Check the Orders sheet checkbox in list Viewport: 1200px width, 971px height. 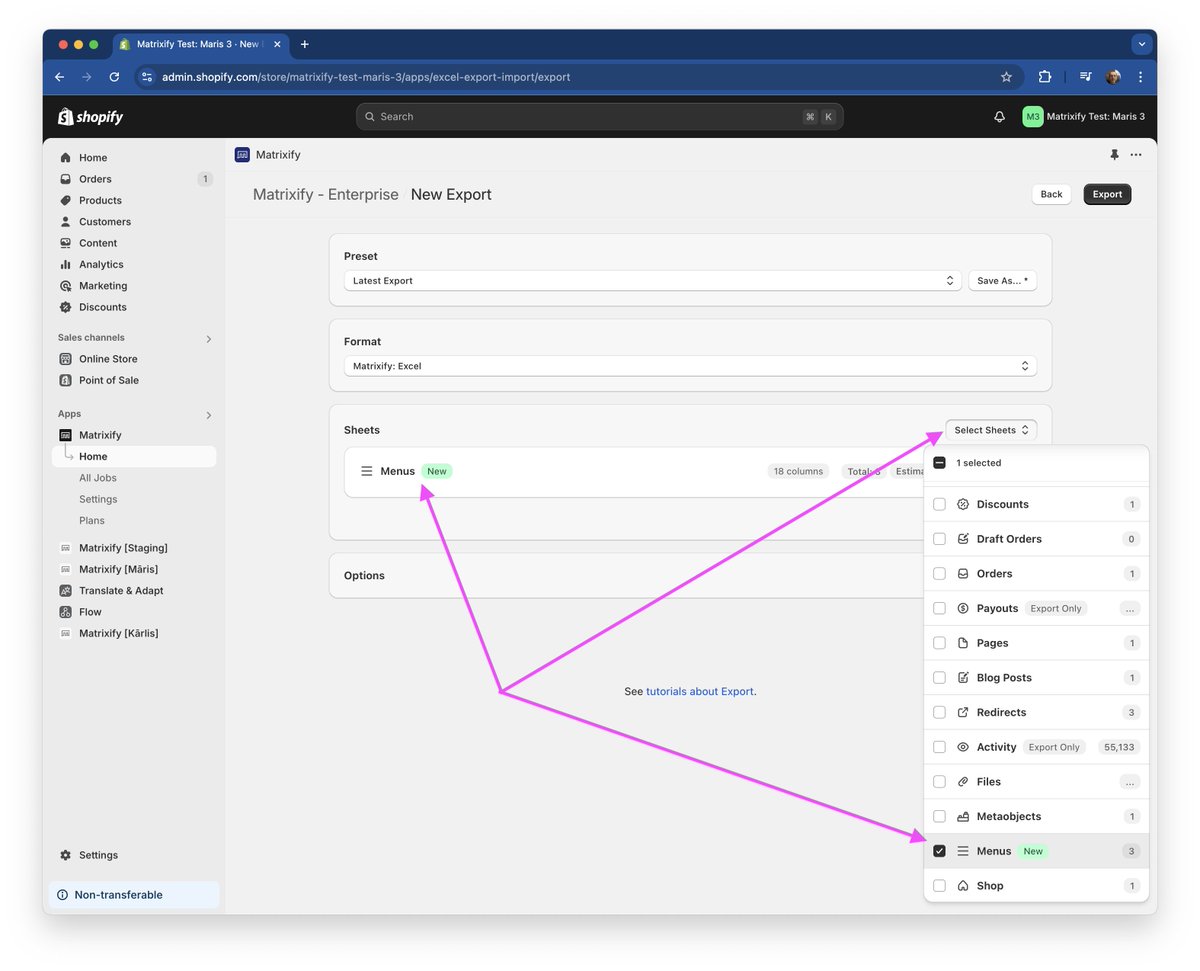[x=939, y=574]
